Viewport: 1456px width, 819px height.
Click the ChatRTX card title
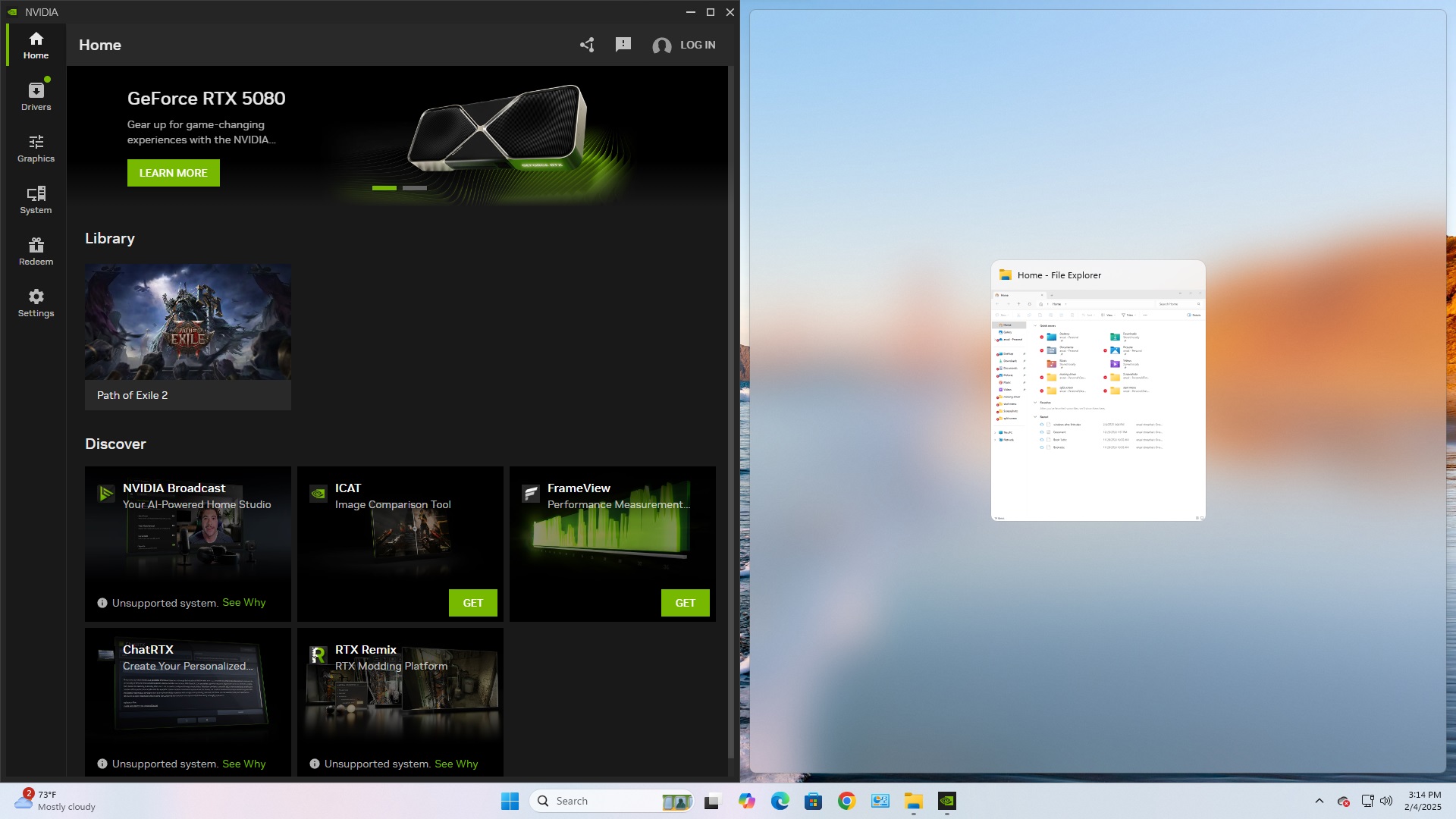pyautogui.click(x=148, y=650)
